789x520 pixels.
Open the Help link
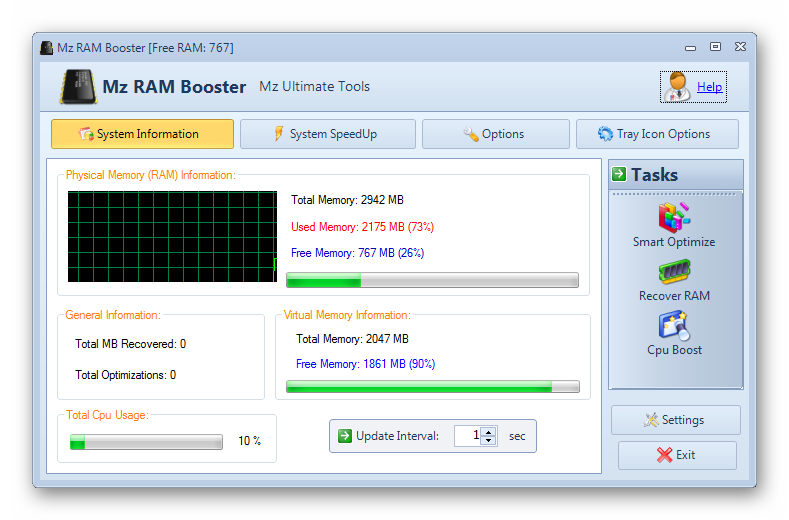(x=709, y=87)
